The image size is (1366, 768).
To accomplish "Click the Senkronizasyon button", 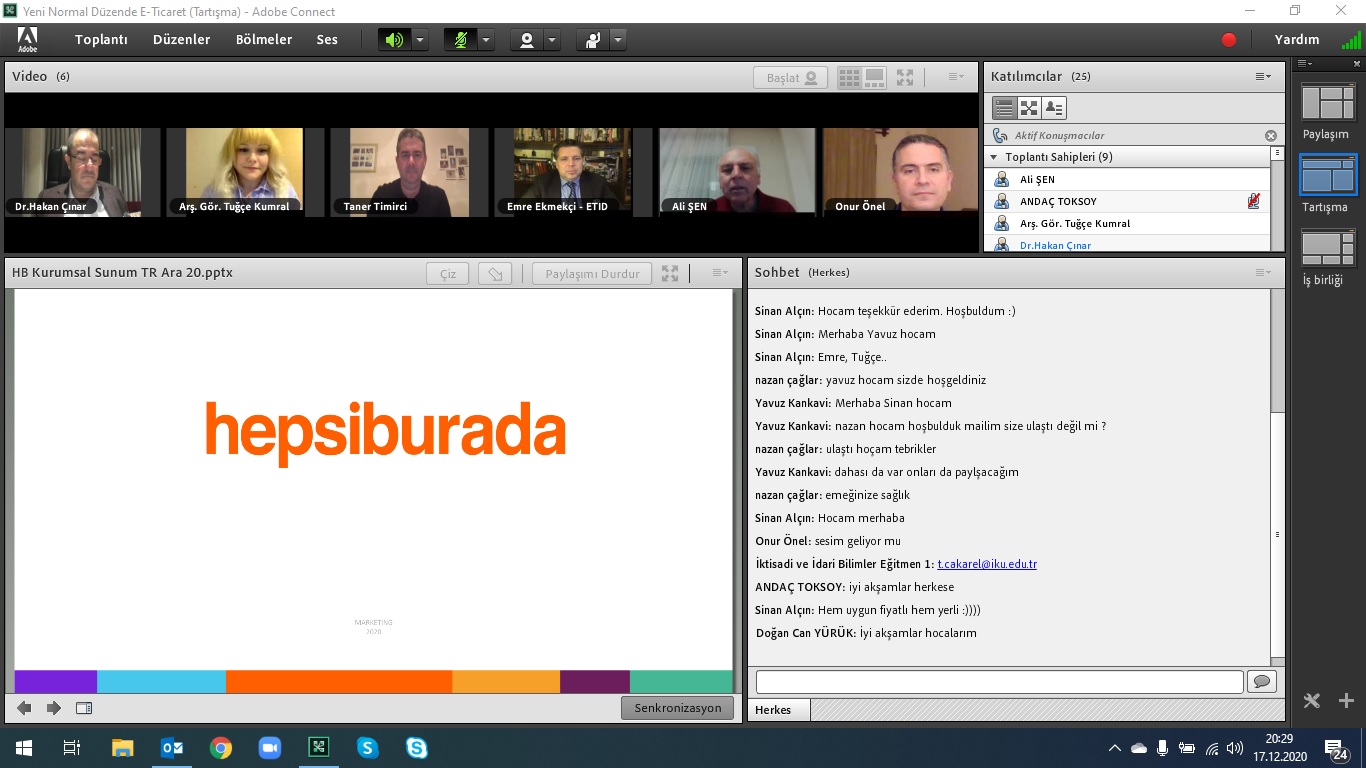I will pos(677,708).
